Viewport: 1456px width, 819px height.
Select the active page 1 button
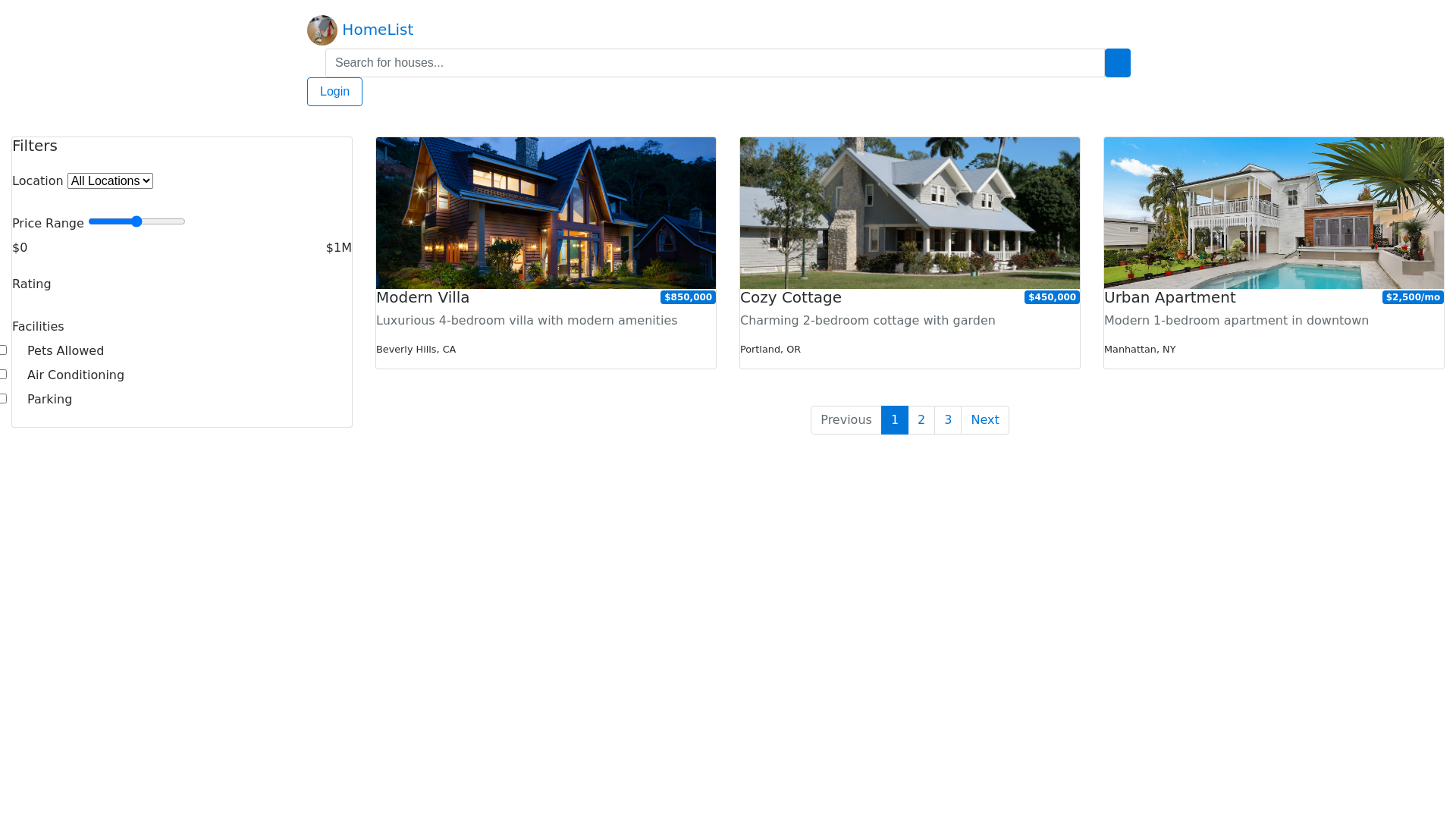point(895,420)
